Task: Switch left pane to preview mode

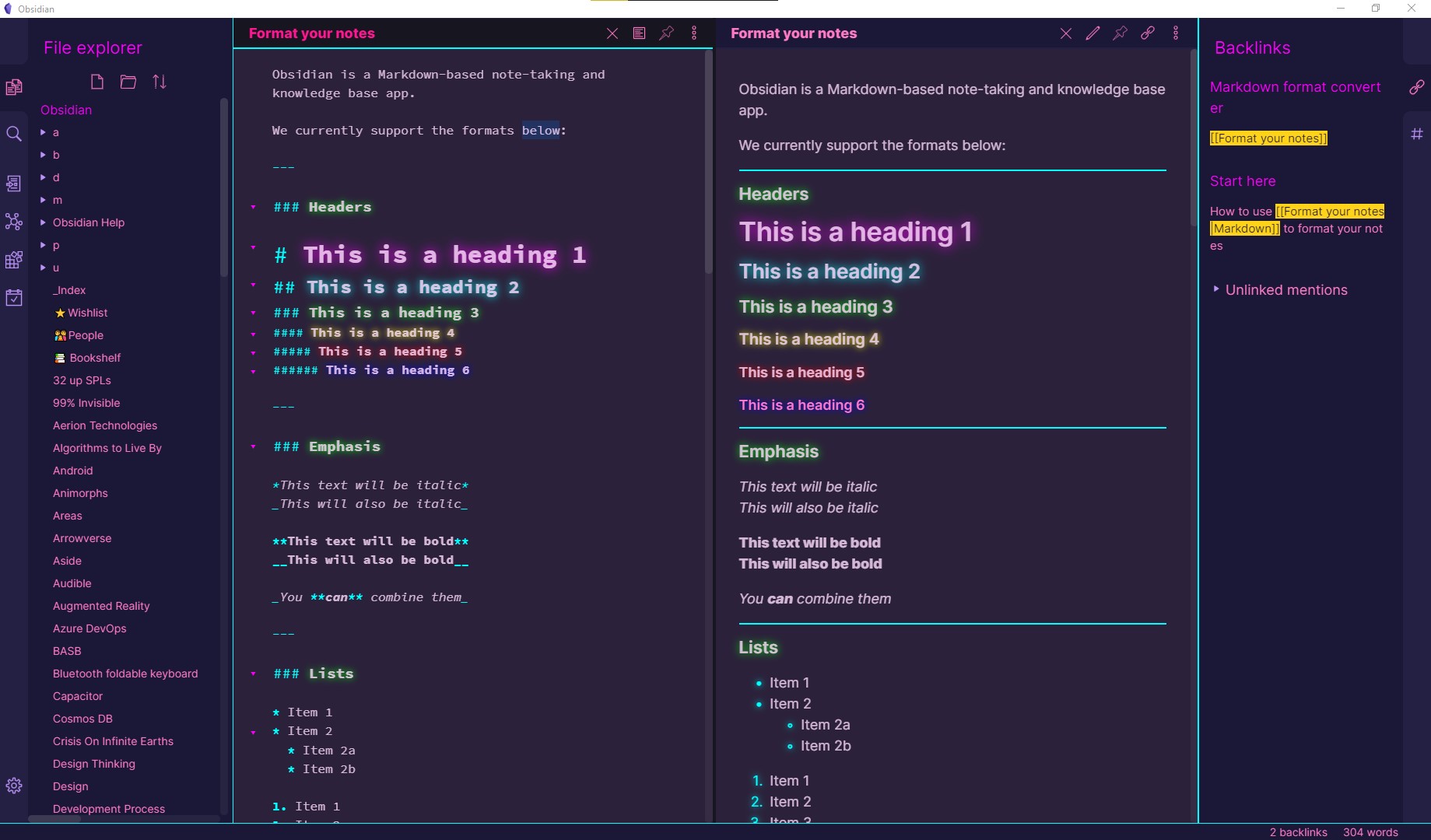Action: pyautogui.click(x=639, y=33)
